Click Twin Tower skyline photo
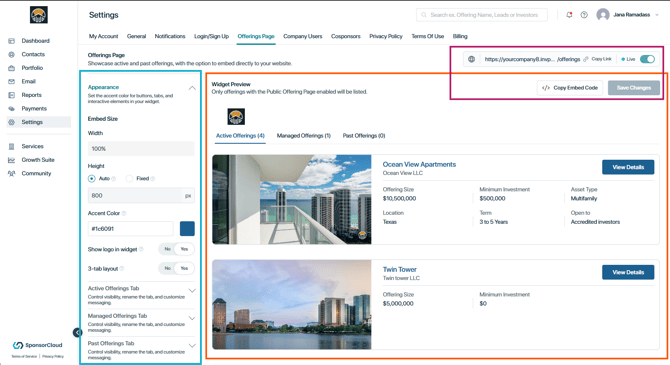The width and height of the screenshot is (670, 365). (x=292, y=305)
